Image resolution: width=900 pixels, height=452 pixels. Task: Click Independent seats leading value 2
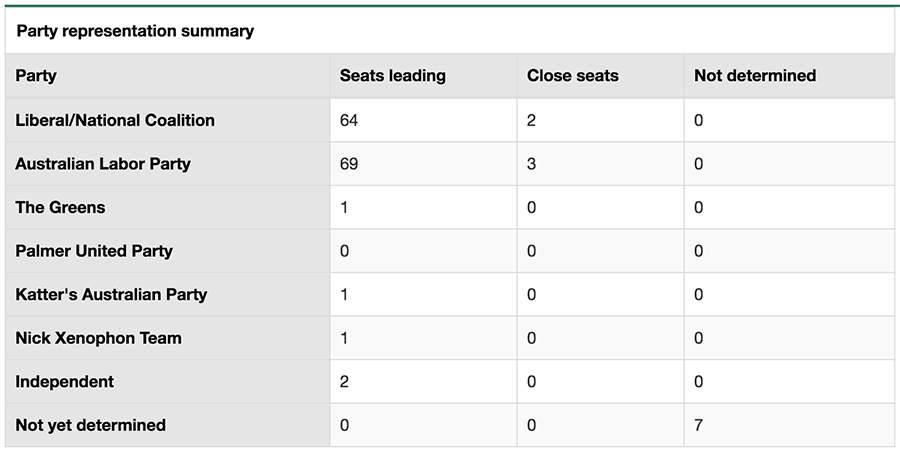(344, 382)
